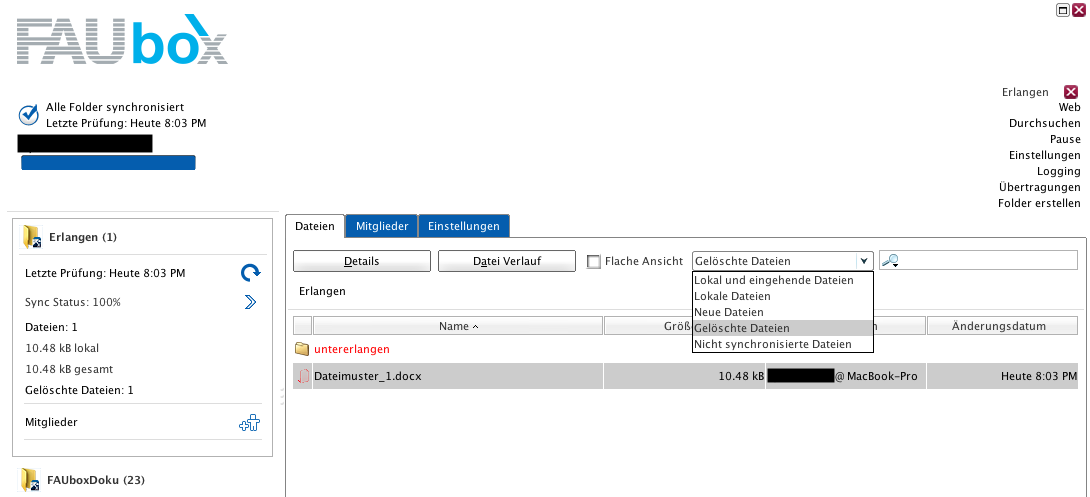Open the file filter dropdown arrow
The width and height of the screenshot is (1090, 497).
tap(863, 261)
